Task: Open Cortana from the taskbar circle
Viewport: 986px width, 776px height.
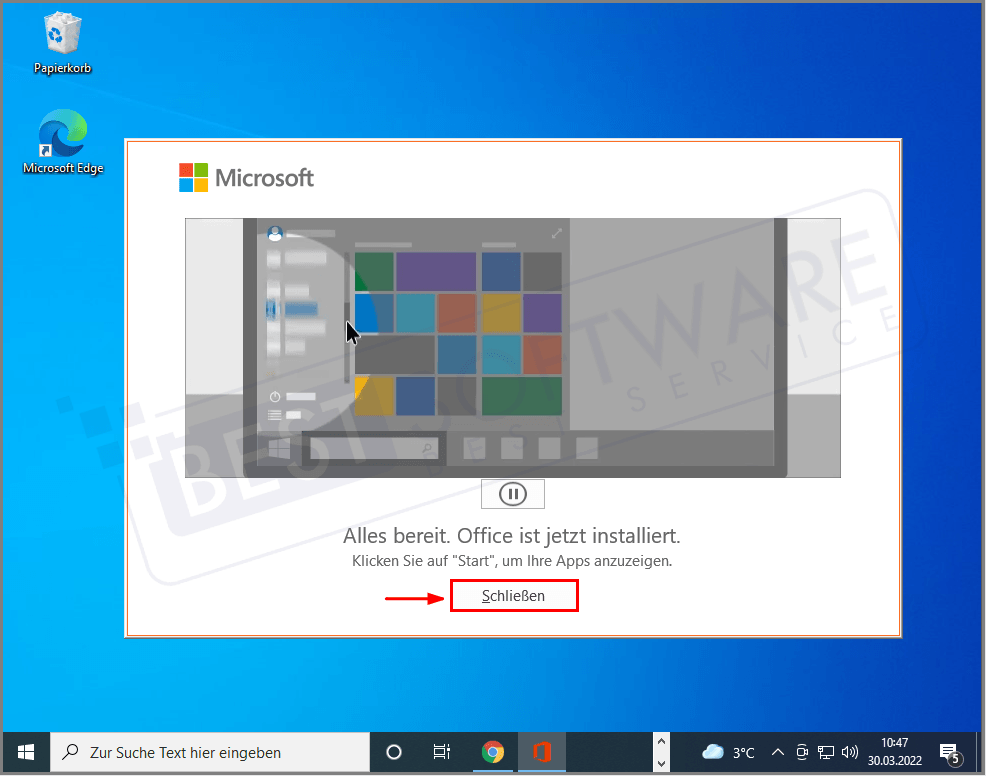Action: pos(394,752)
